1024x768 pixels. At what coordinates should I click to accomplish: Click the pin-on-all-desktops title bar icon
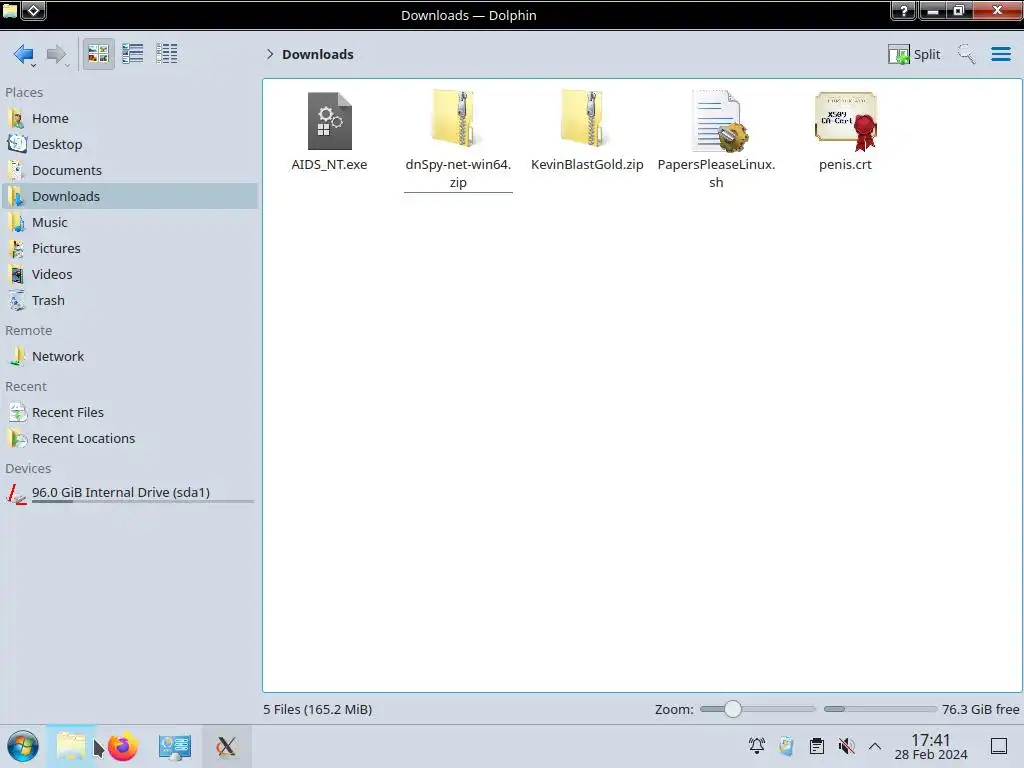(x=34, y=10)
